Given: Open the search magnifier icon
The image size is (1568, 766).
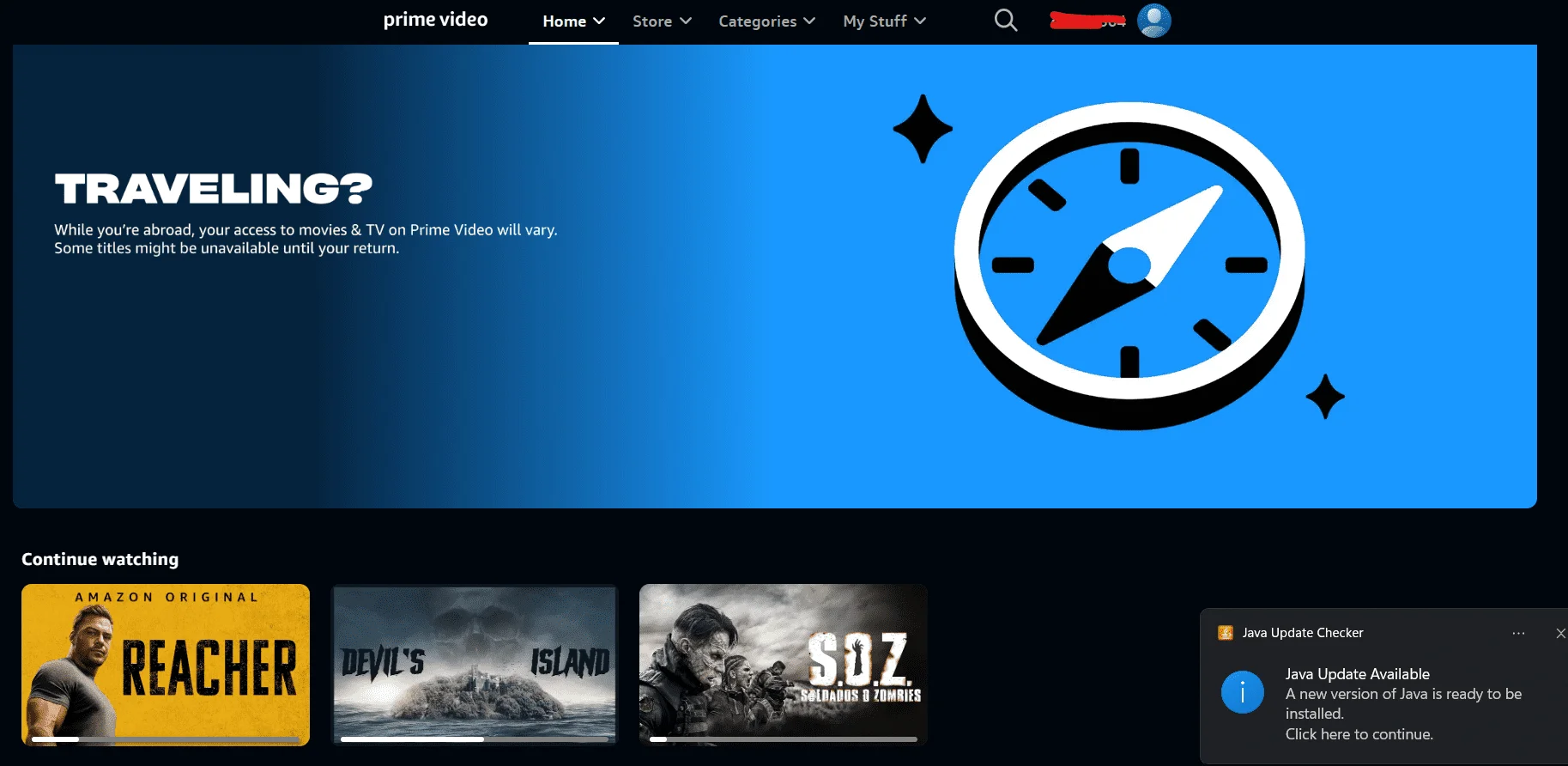Looking at the screenshot, I should tap(1006, 21).
